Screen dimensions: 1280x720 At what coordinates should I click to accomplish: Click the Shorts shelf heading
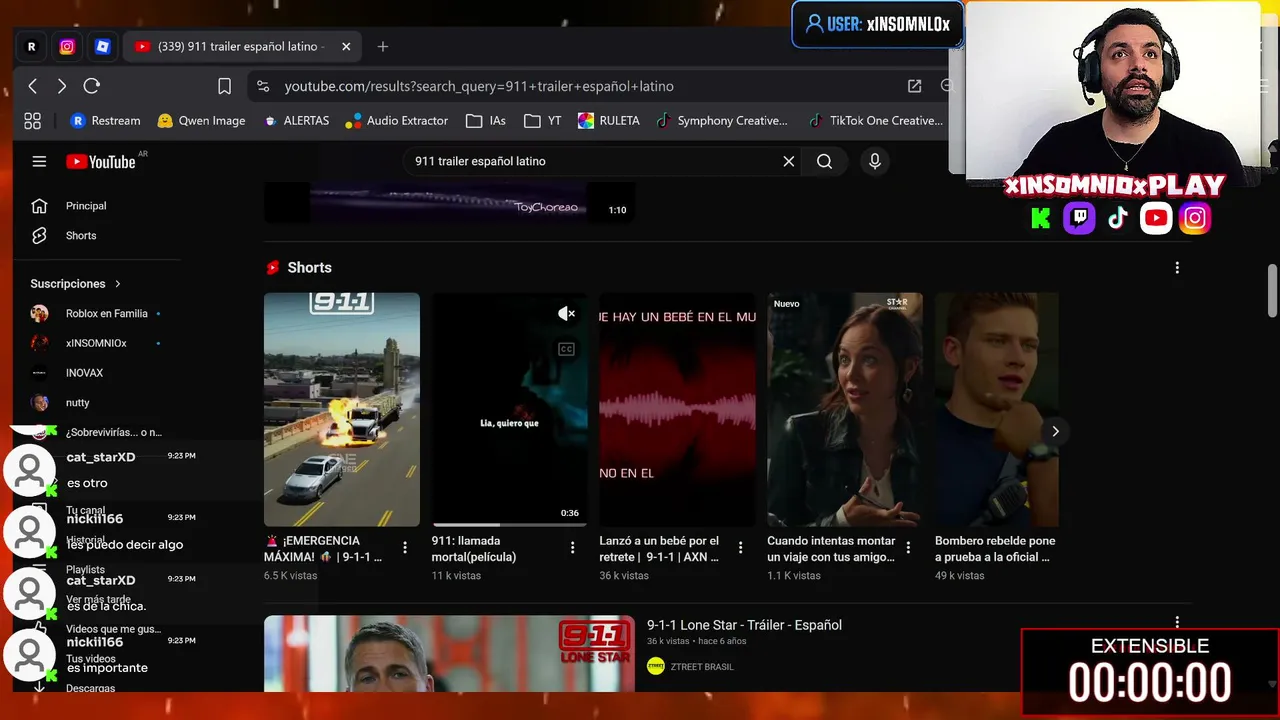tap(309, 268)
